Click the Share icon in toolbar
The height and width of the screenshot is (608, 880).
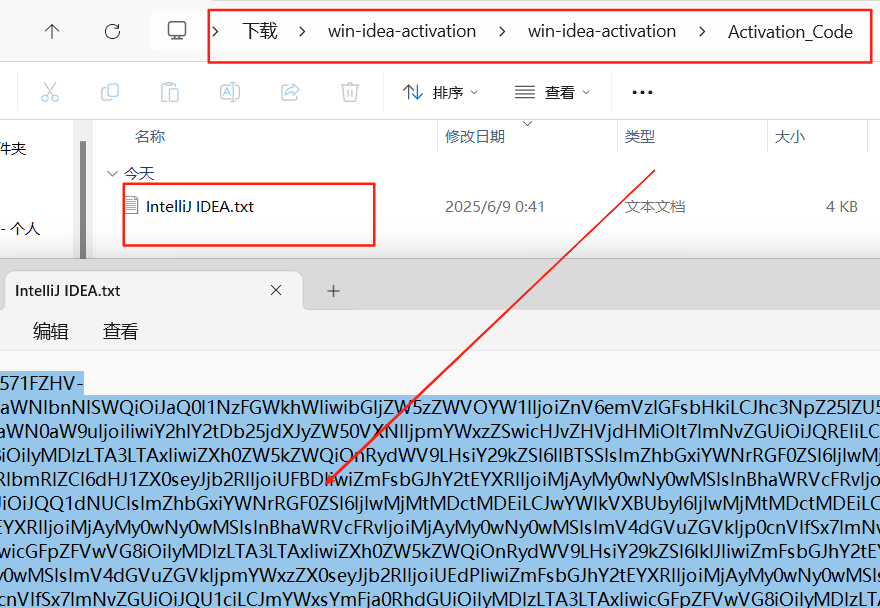(x=290, y=92)
